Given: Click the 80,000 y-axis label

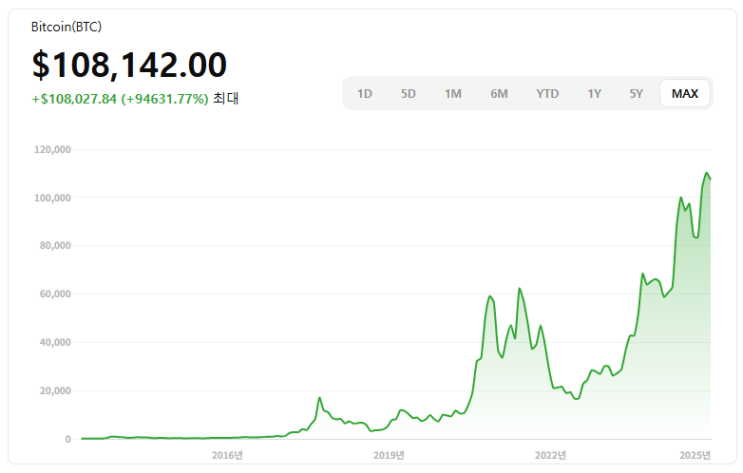Looking at the screenshot, I should (x=55, y=246).
